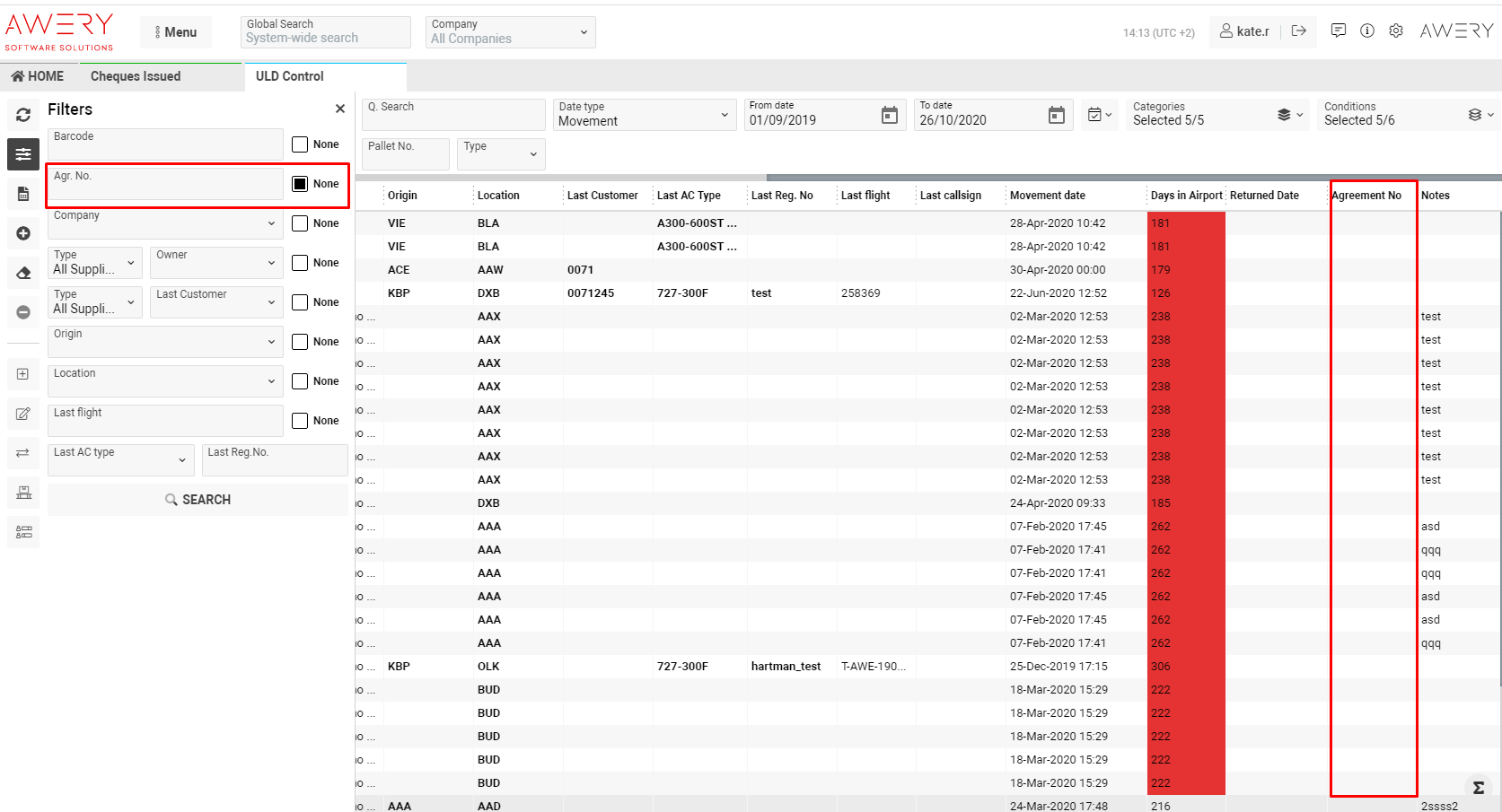Open the settings gear icon
1502x812 pixels.
[1396, 31]
